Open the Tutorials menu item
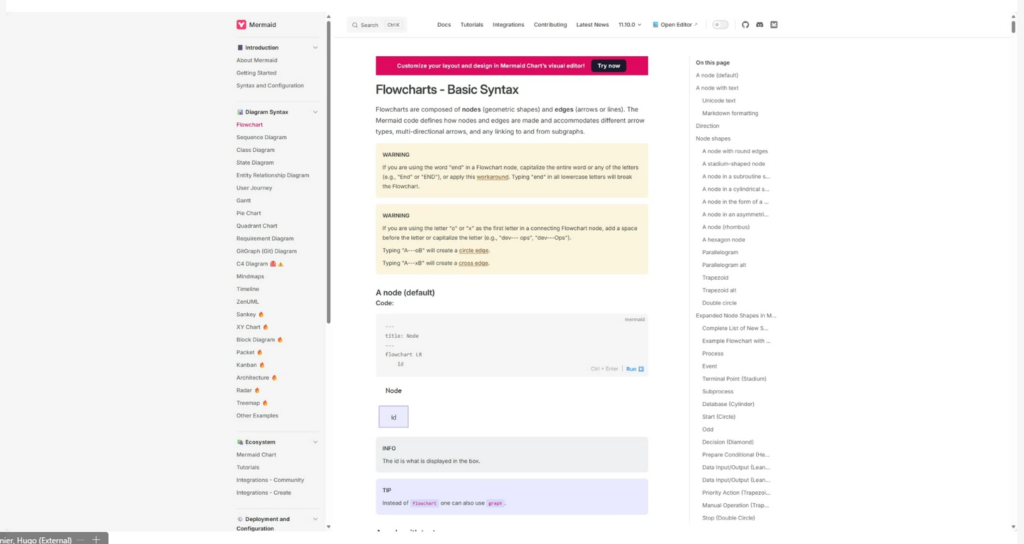Viewport: 1024px width, 544px height. pos(472,25)
